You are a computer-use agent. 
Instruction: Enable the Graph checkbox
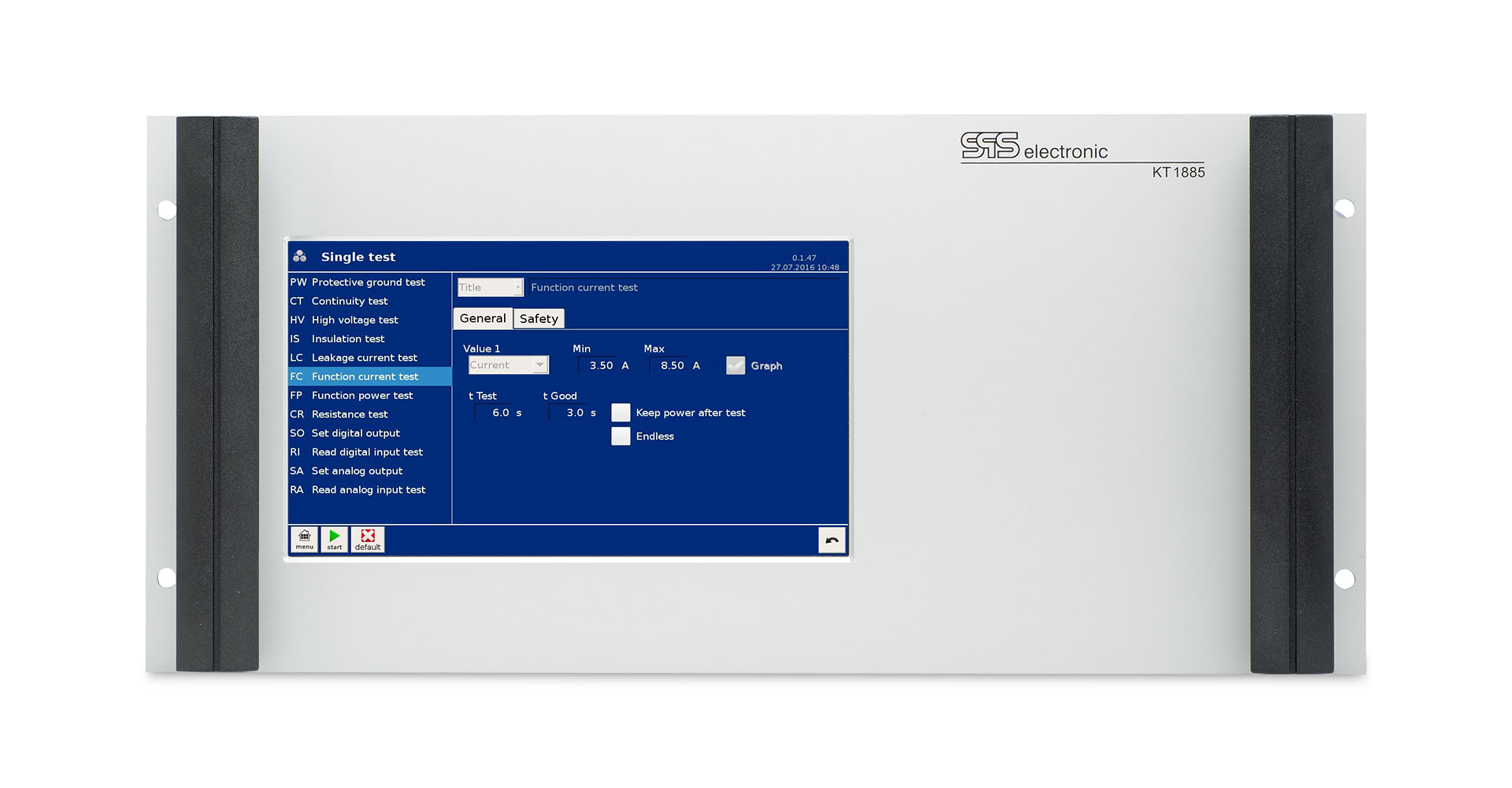(736, 366)
